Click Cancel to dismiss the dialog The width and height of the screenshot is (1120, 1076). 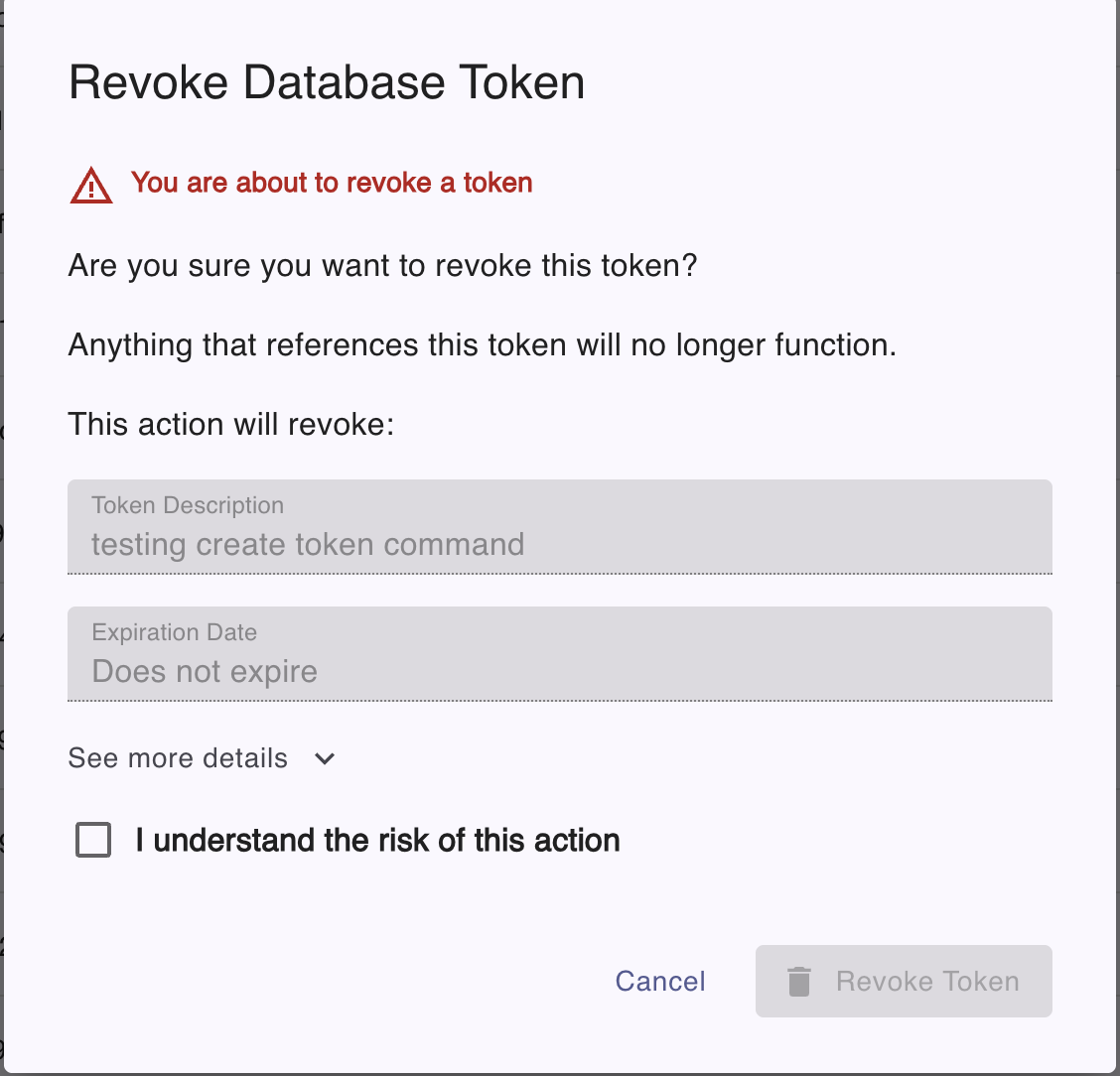(x=659, y=981)
